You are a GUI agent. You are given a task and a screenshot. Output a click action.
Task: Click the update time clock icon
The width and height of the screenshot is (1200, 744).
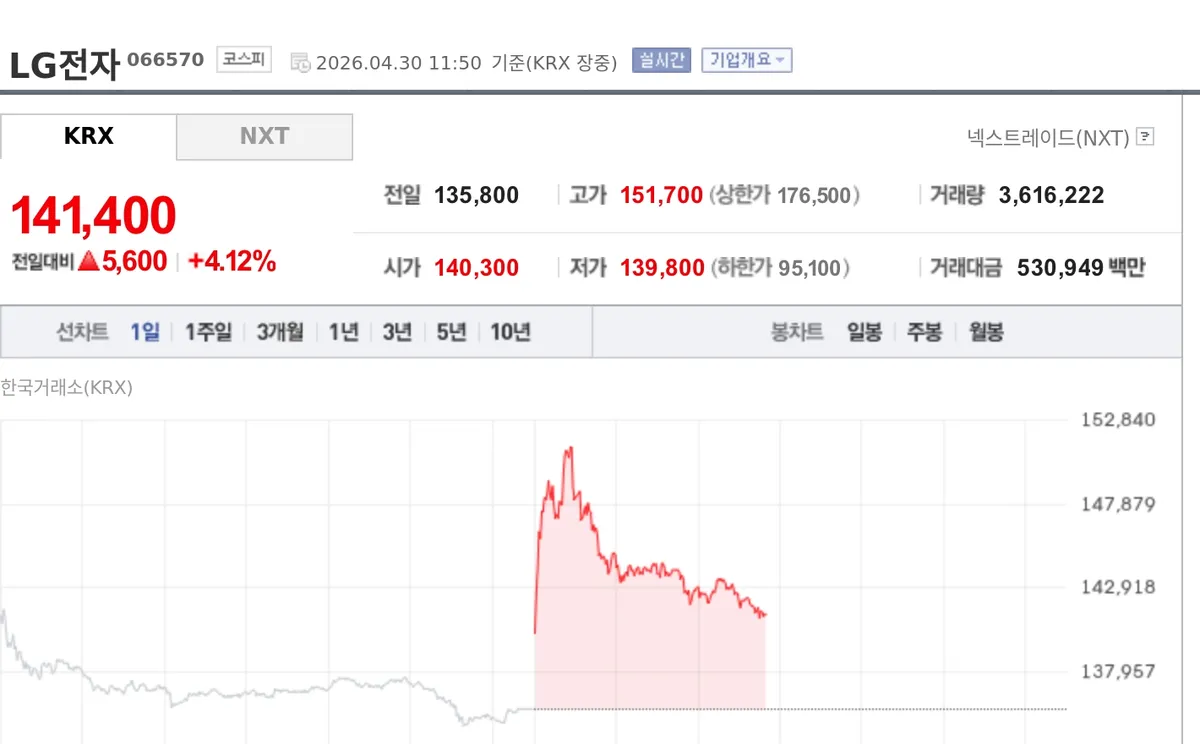pyautogui.click(x=299, y=61)
